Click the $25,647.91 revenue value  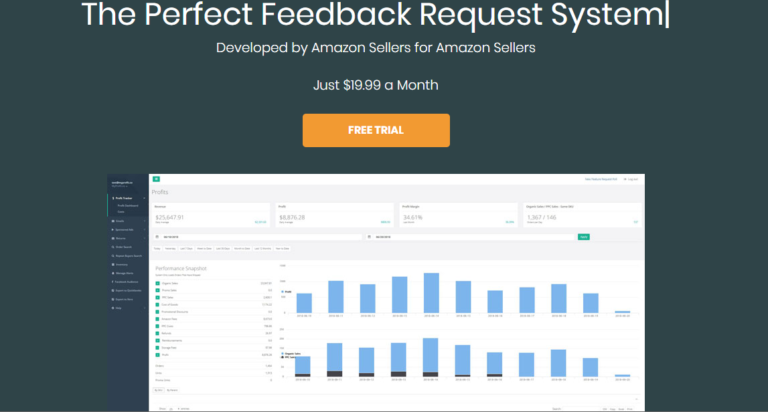pyautogui.click(x=169, y=218)
